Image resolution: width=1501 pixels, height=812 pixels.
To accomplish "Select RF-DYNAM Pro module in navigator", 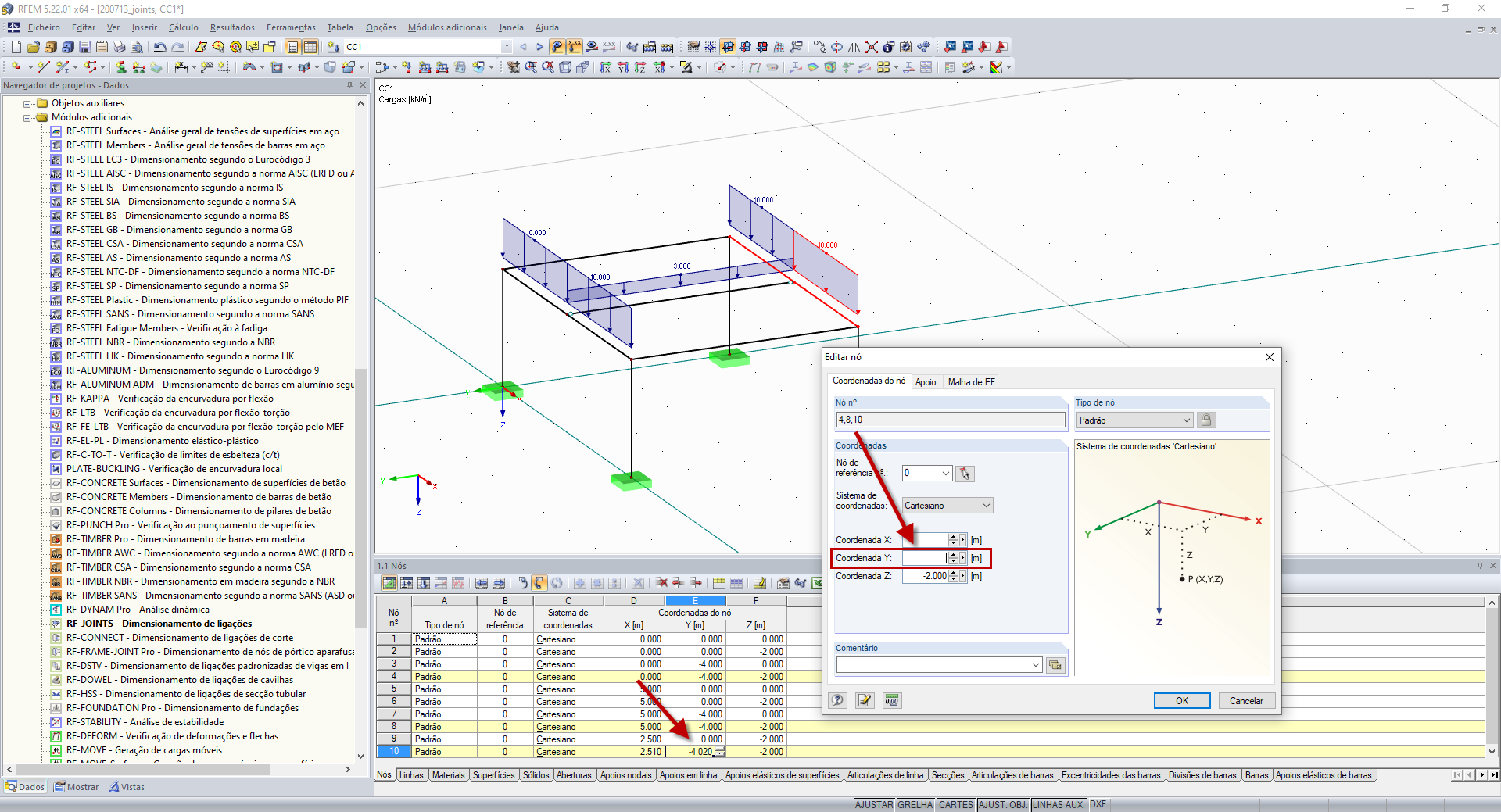I will point(138,610).
